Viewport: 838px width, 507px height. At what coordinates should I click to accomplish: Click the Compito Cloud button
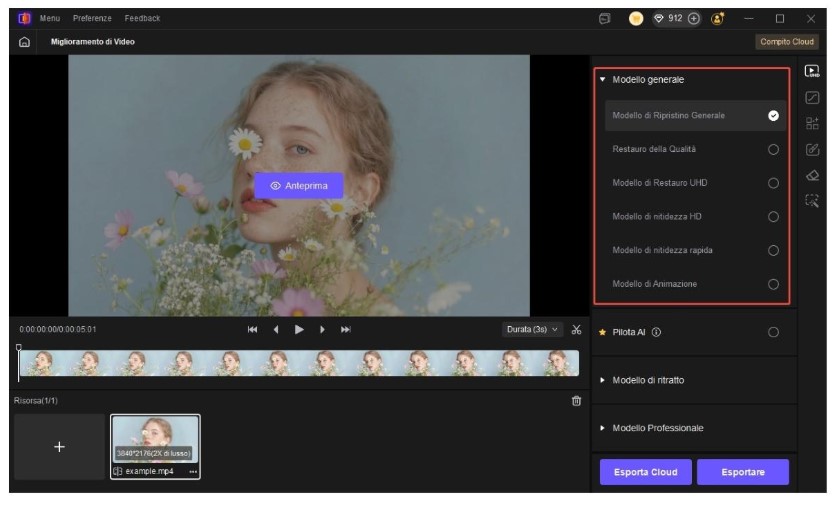click(787, 42)
